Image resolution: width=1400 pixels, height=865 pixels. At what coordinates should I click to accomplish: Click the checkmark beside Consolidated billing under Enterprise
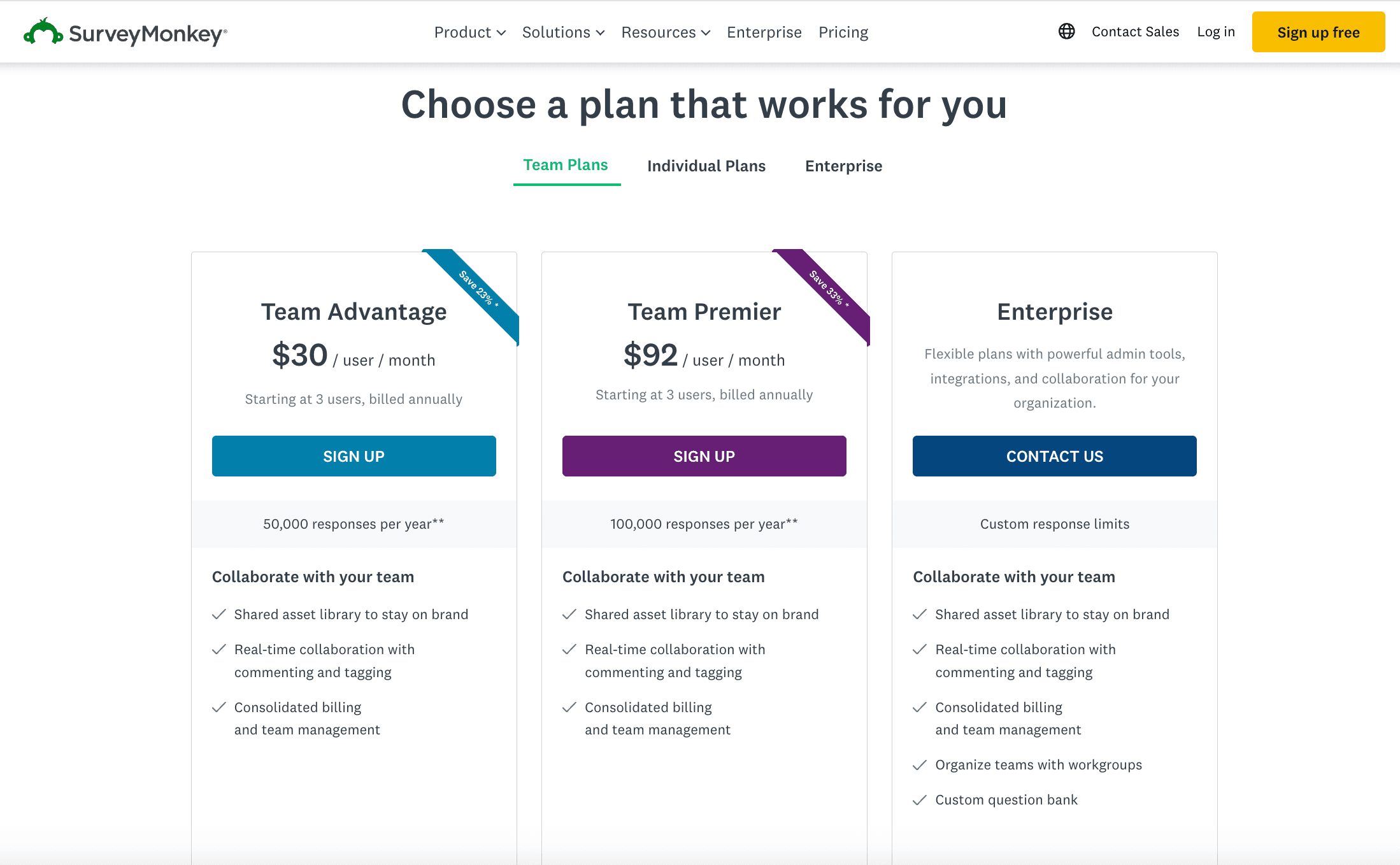[920, 707]
